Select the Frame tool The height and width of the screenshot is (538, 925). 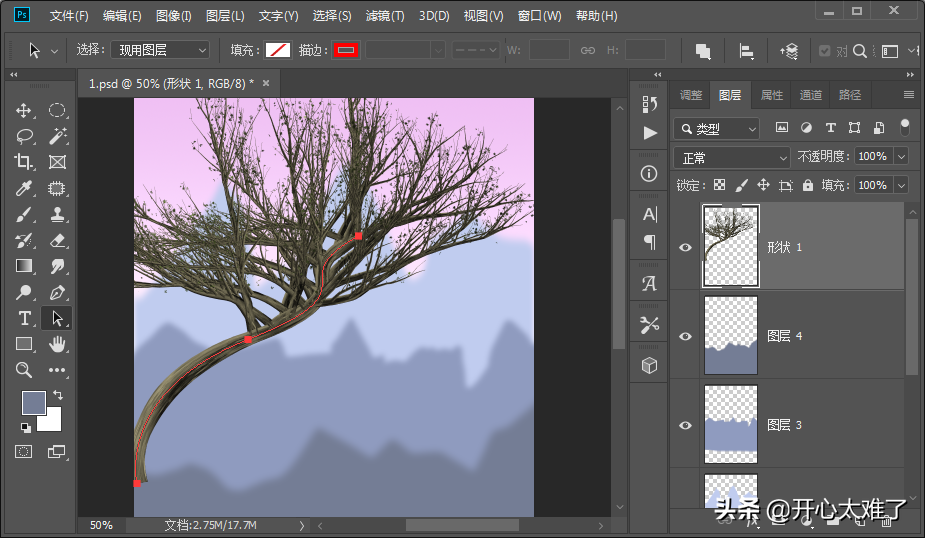pos(57,162)
